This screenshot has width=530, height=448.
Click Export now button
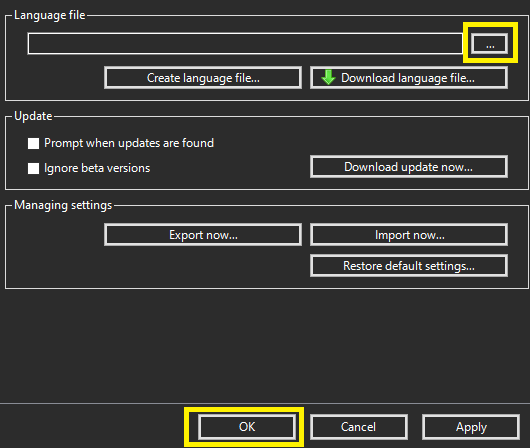[x=203, y=235]
